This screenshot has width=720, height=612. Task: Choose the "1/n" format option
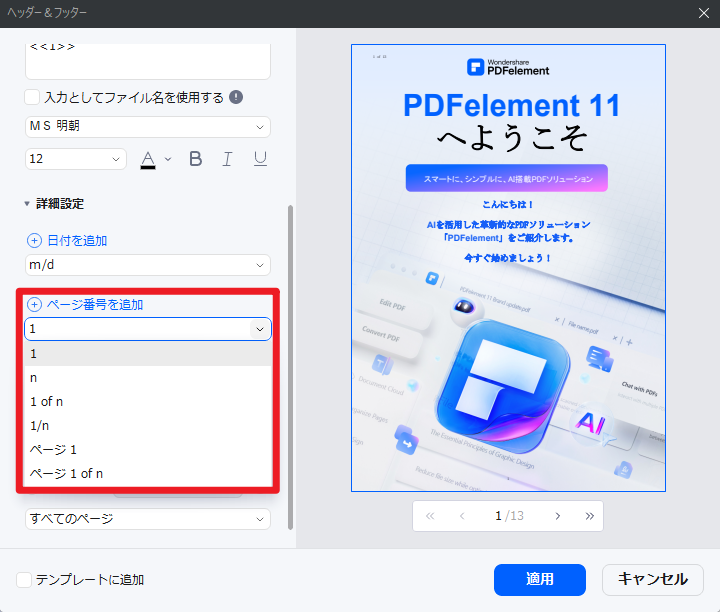tap(148, 425)
